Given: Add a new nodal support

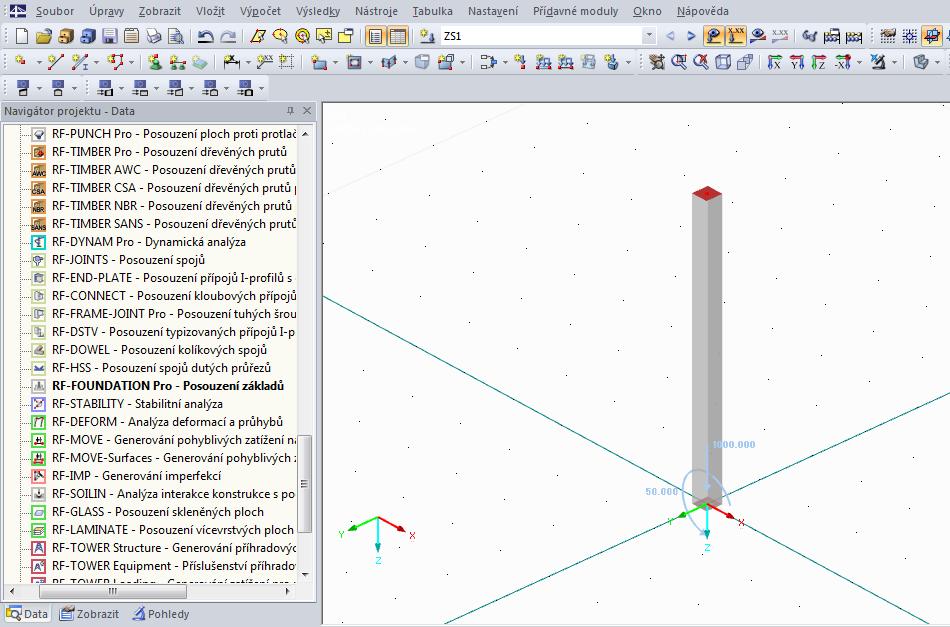Looking at the screenshot, I should tap(155, 62).
